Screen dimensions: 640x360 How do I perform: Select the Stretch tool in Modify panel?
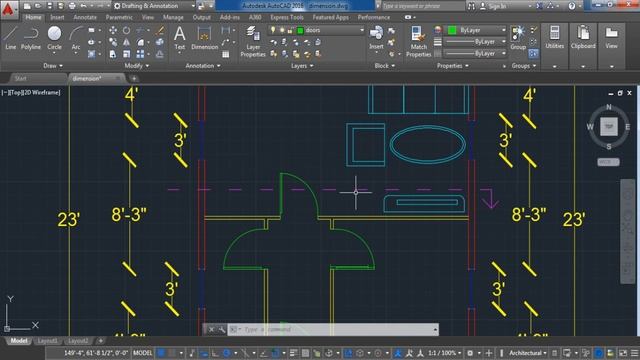pos(113,54)
